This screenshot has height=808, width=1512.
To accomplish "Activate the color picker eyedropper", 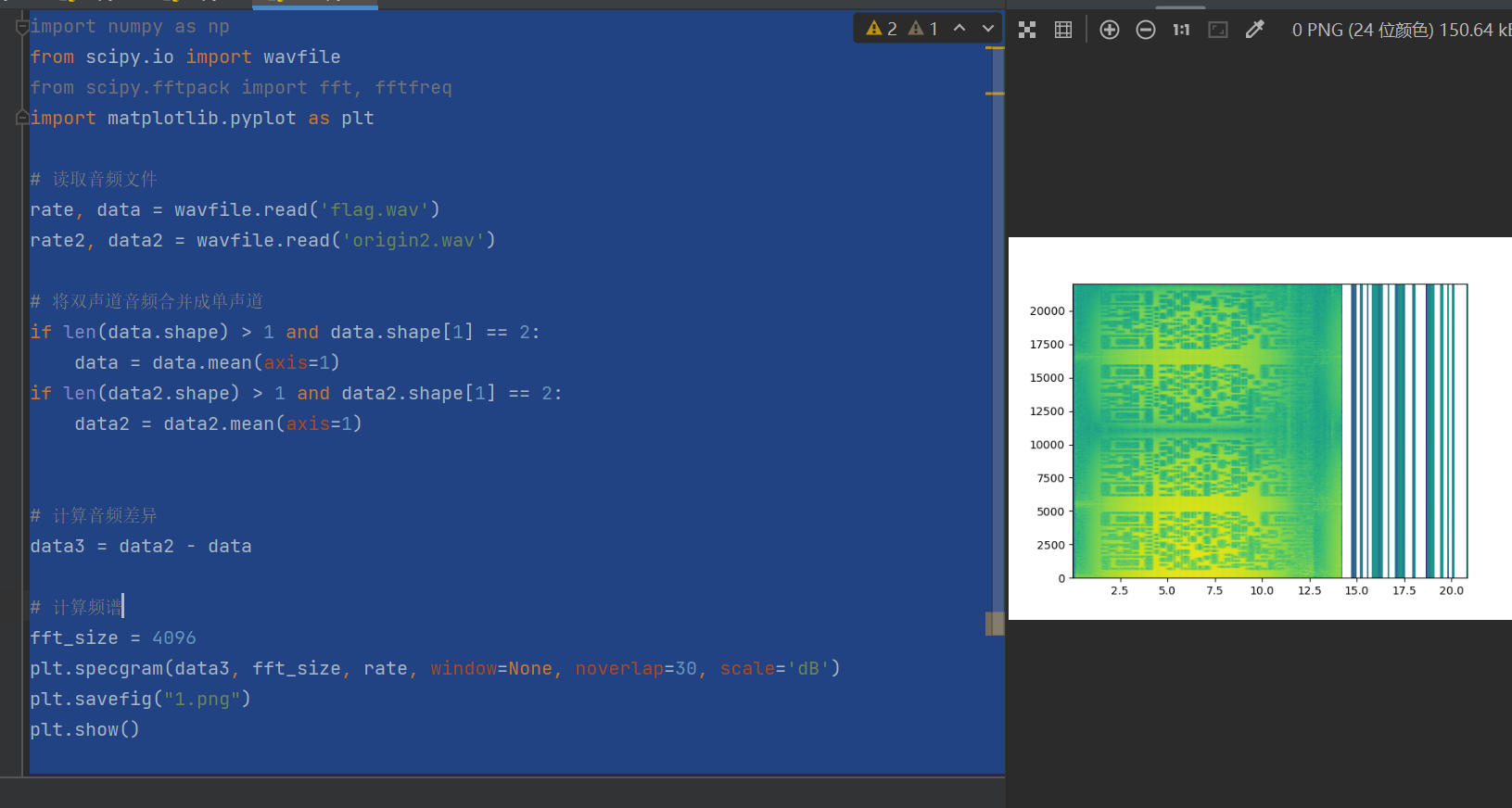I will (1254, 30).
